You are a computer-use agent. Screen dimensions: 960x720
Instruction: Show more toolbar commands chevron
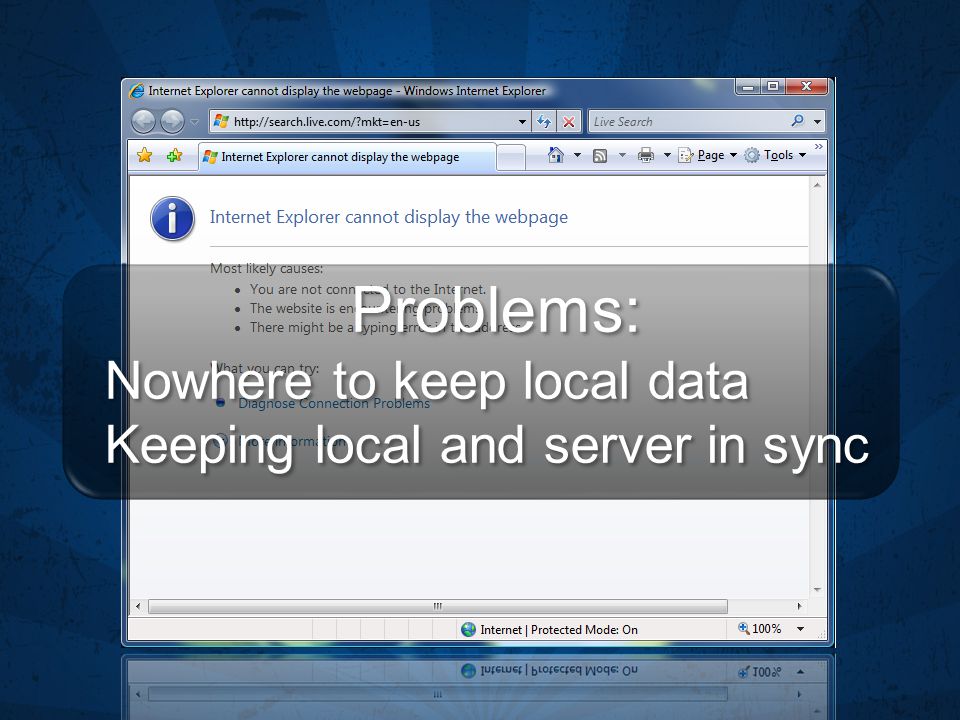tap(819, 147)
